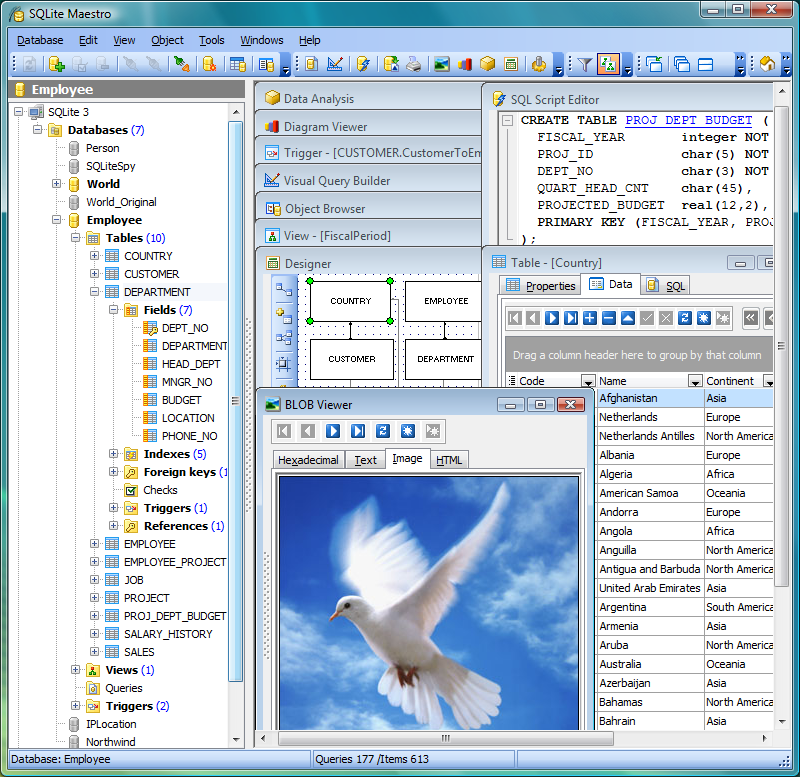Expand the Views (1) node
Image resolution: width=800 pixels, height=777 pixels.
pyautogui.click(x=76, y=669)
